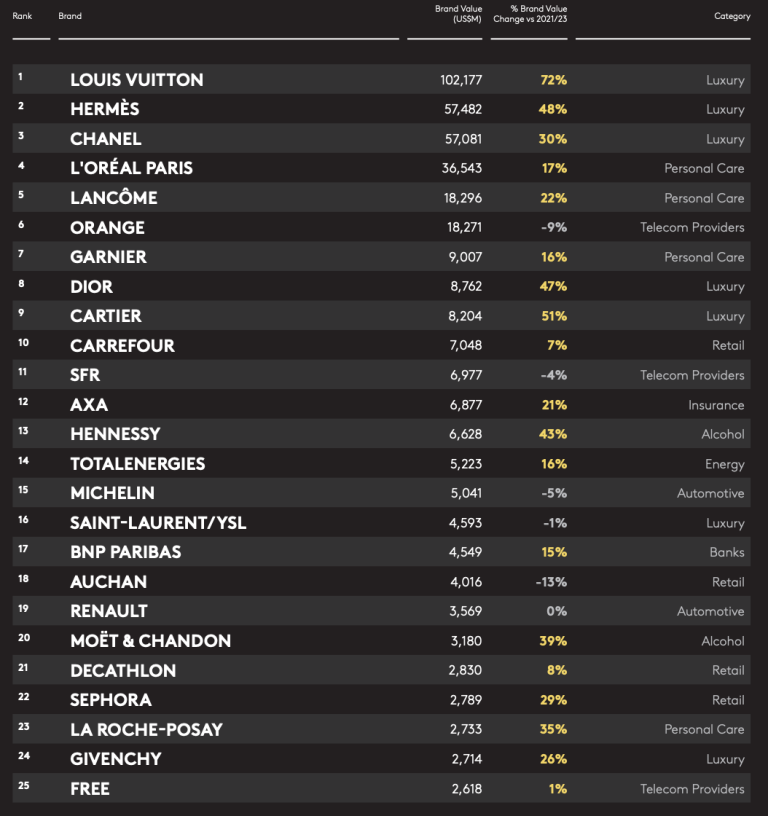Click the Rank column header
The width and height of the screenshot is (768, 816).
click(x=22, y=16)
